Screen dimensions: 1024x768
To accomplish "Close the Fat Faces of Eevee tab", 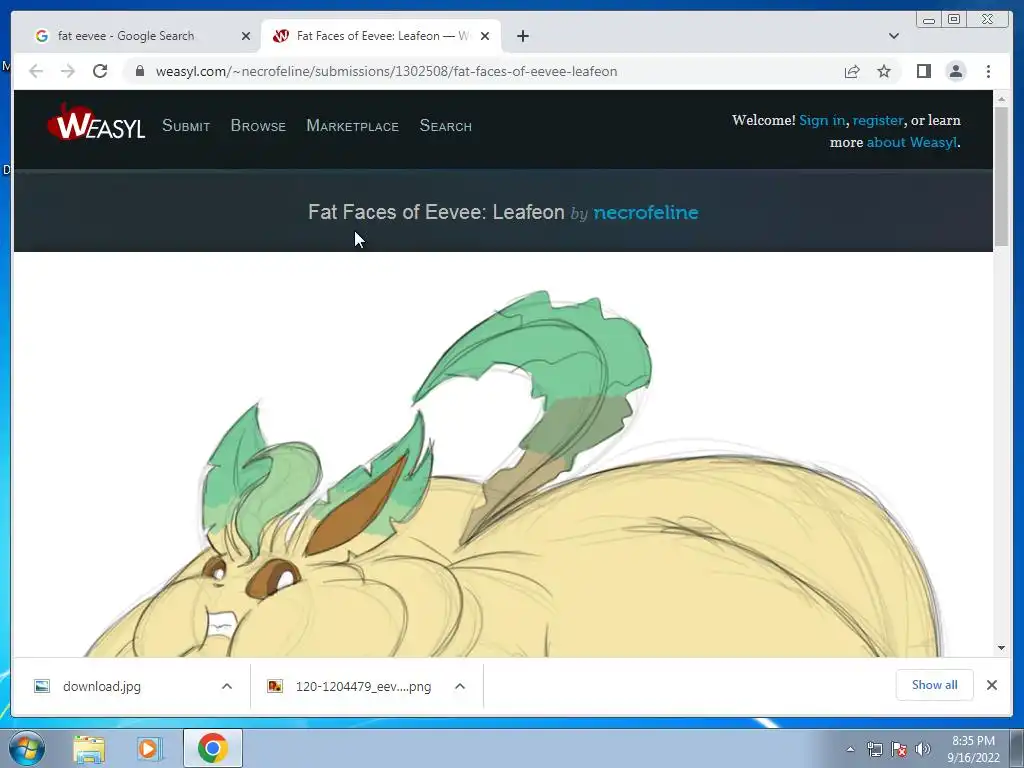I will (485, 36).
